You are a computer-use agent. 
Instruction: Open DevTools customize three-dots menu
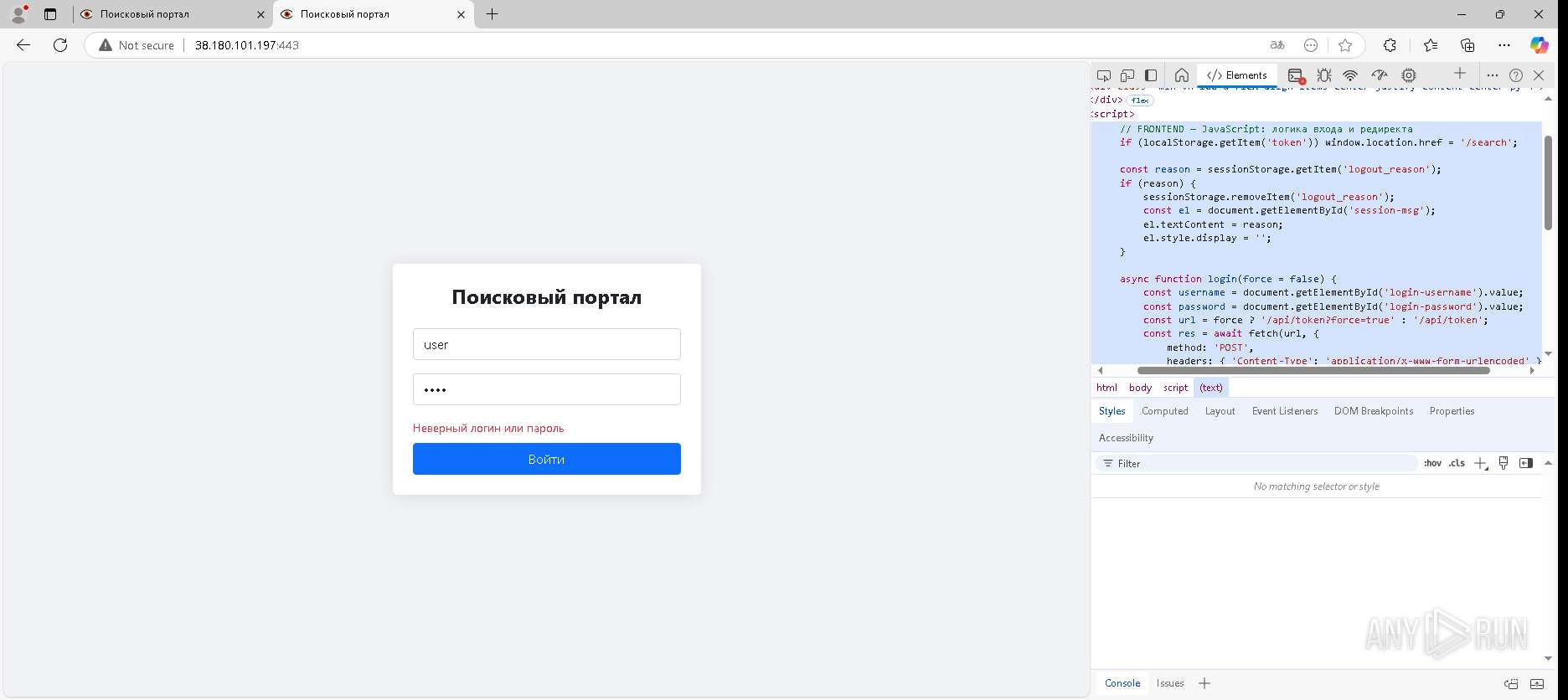point(1492,75)
